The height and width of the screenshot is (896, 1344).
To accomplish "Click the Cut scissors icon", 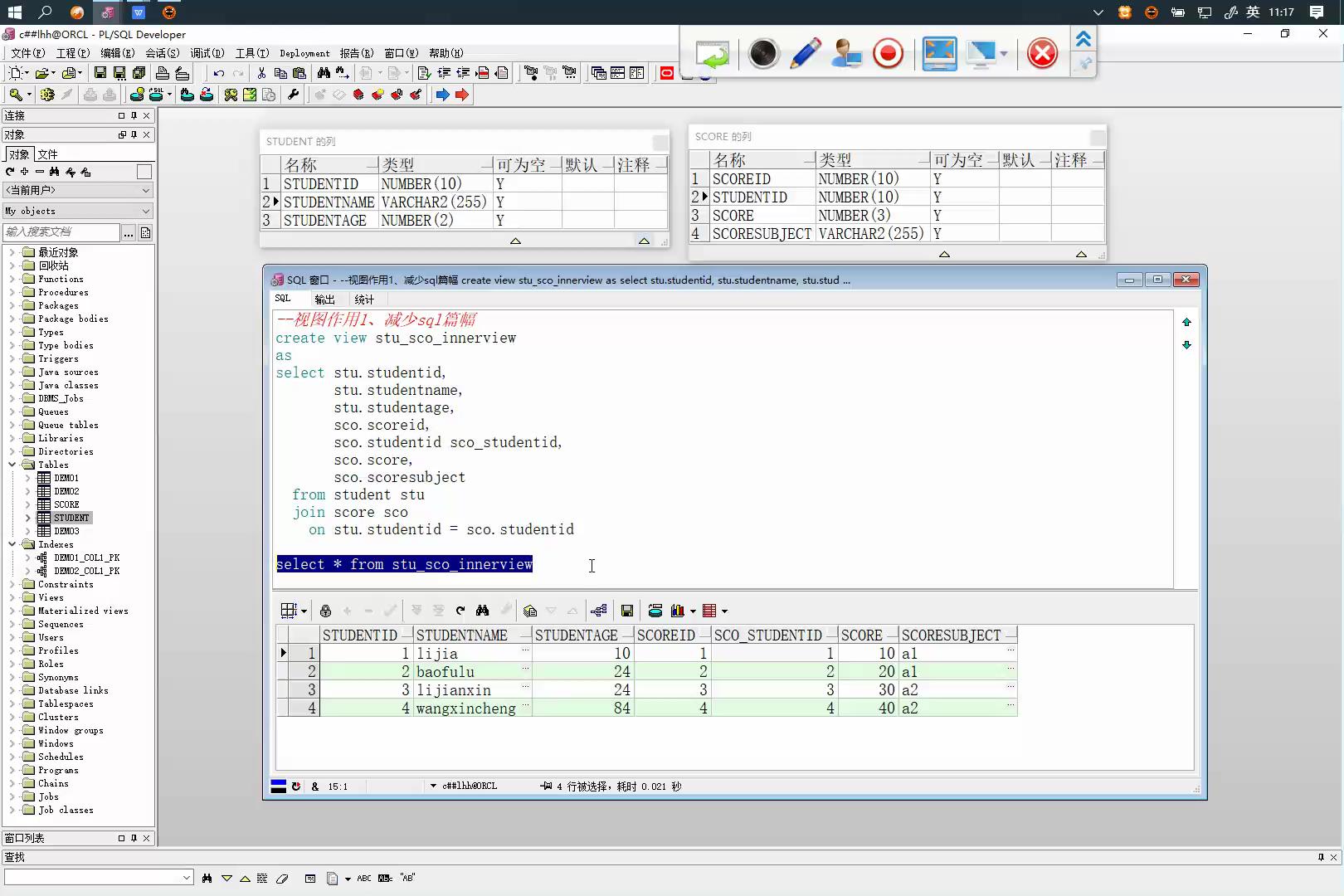I will click(261, 73).
